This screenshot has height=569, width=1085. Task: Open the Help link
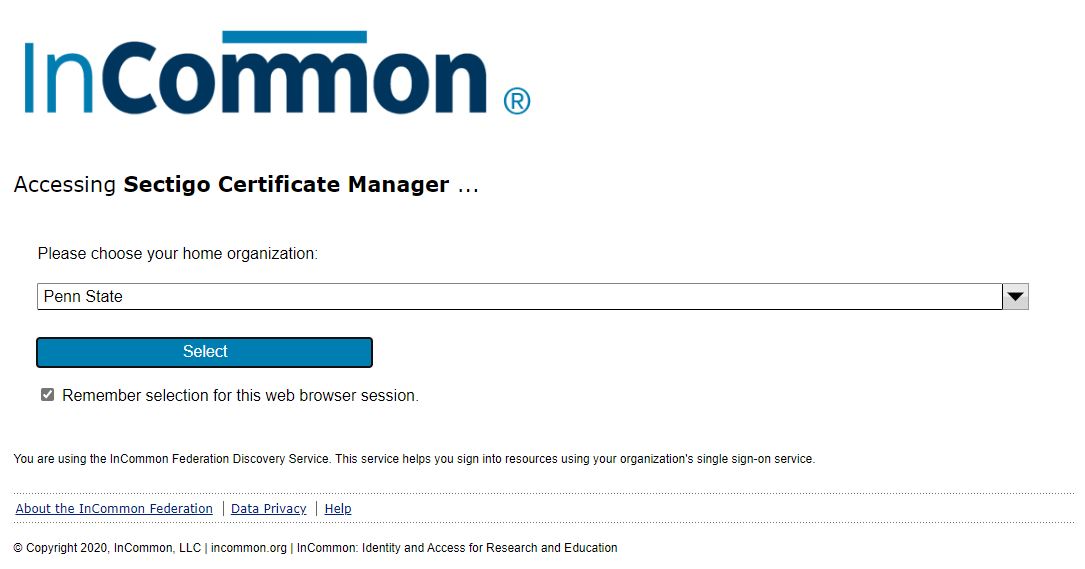(x=338, y=509)
